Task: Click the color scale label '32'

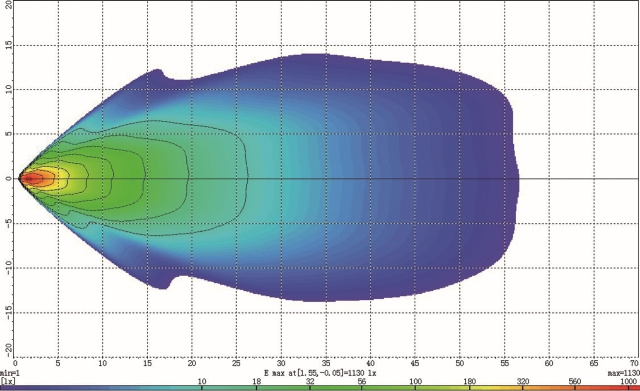Action: [x=310, y=381]
